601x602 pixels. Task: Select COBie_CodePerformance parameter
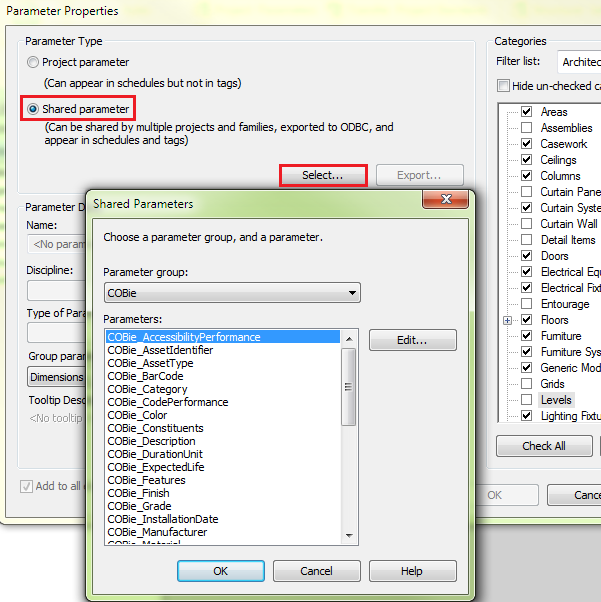tap(223, 402)
